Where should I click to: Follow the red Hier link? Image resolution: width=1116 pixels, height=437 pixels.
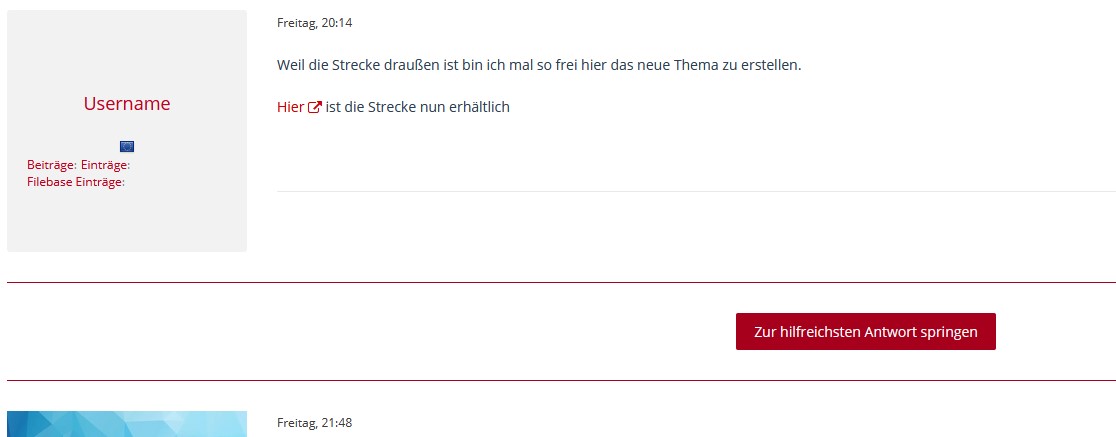click(291, 107)
